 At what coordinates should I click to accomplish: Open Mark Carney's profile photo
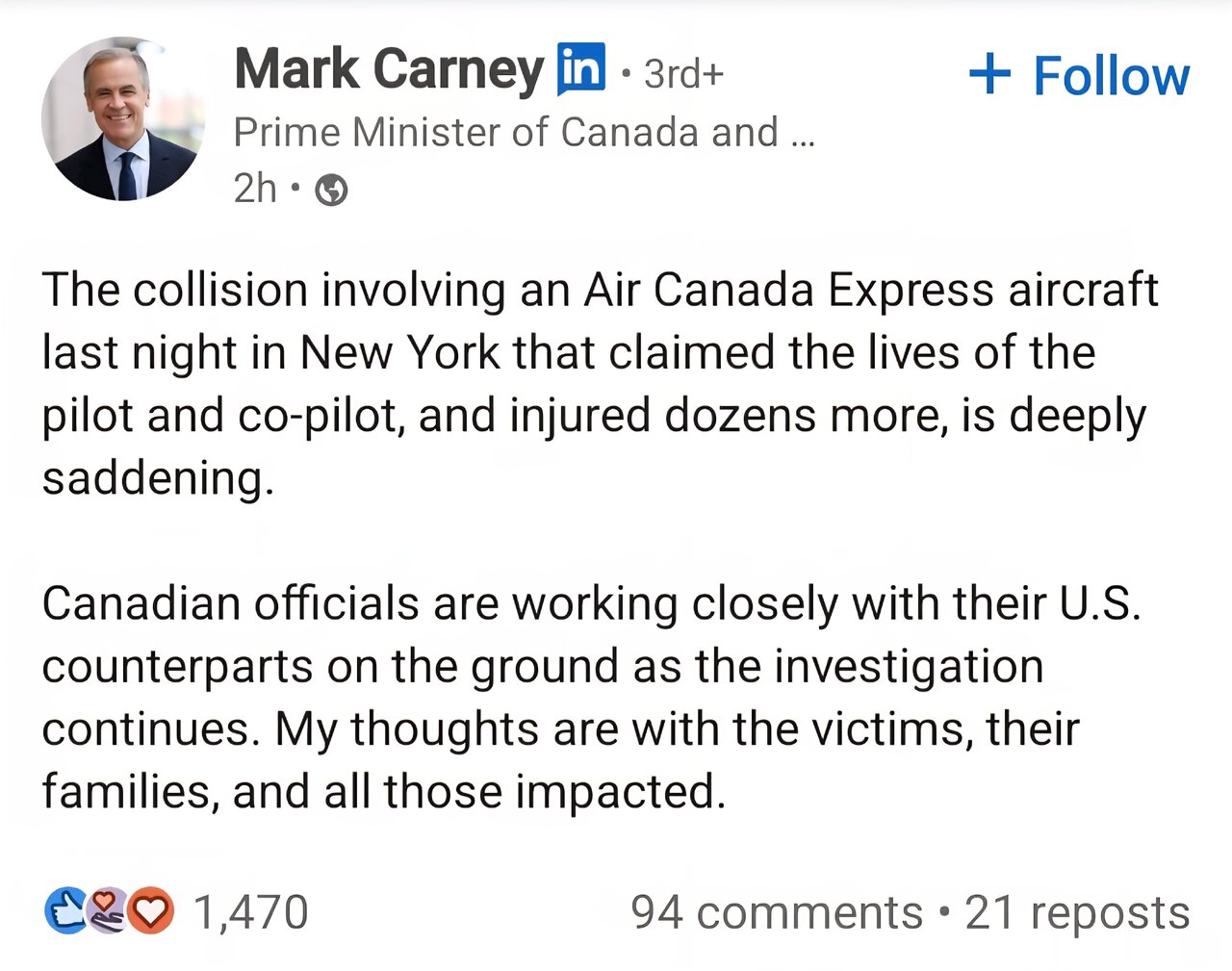tap(122, 119)
